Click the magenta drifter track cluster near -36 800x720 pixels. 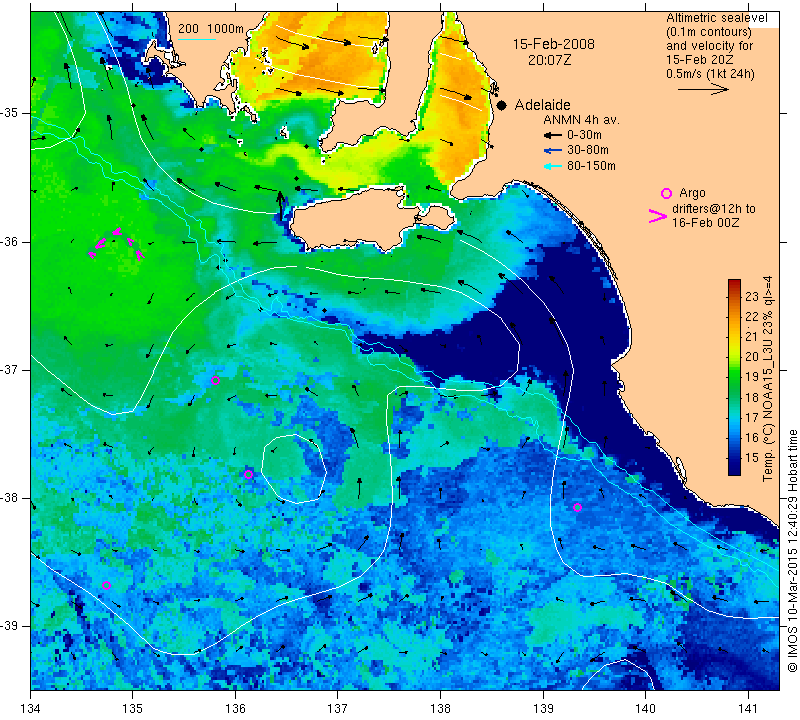[x=117, y=243]
